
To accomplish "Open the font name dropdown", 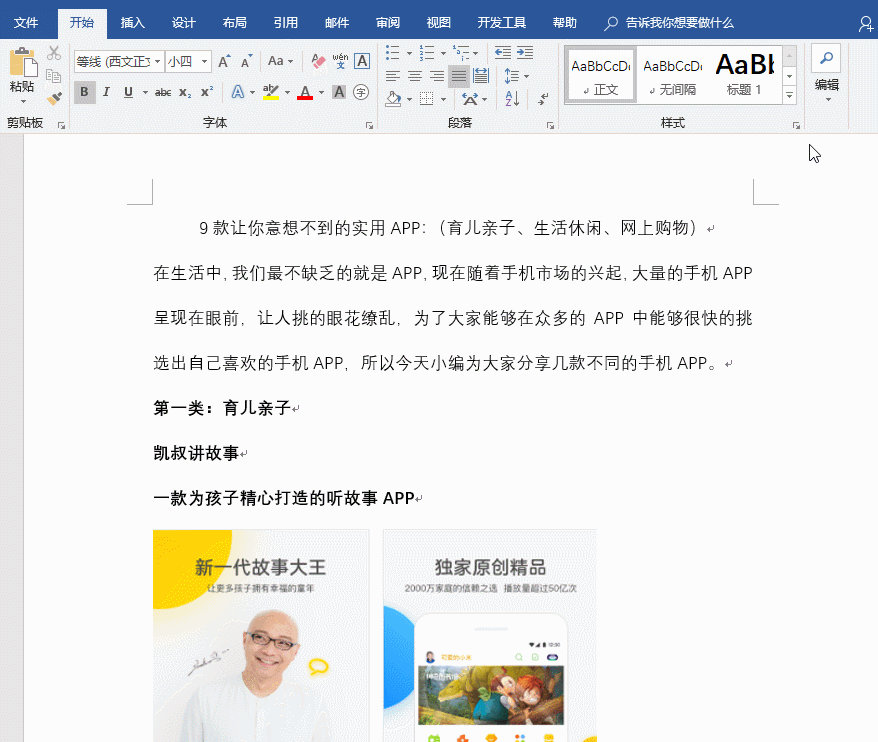I will tap(157, 61).
